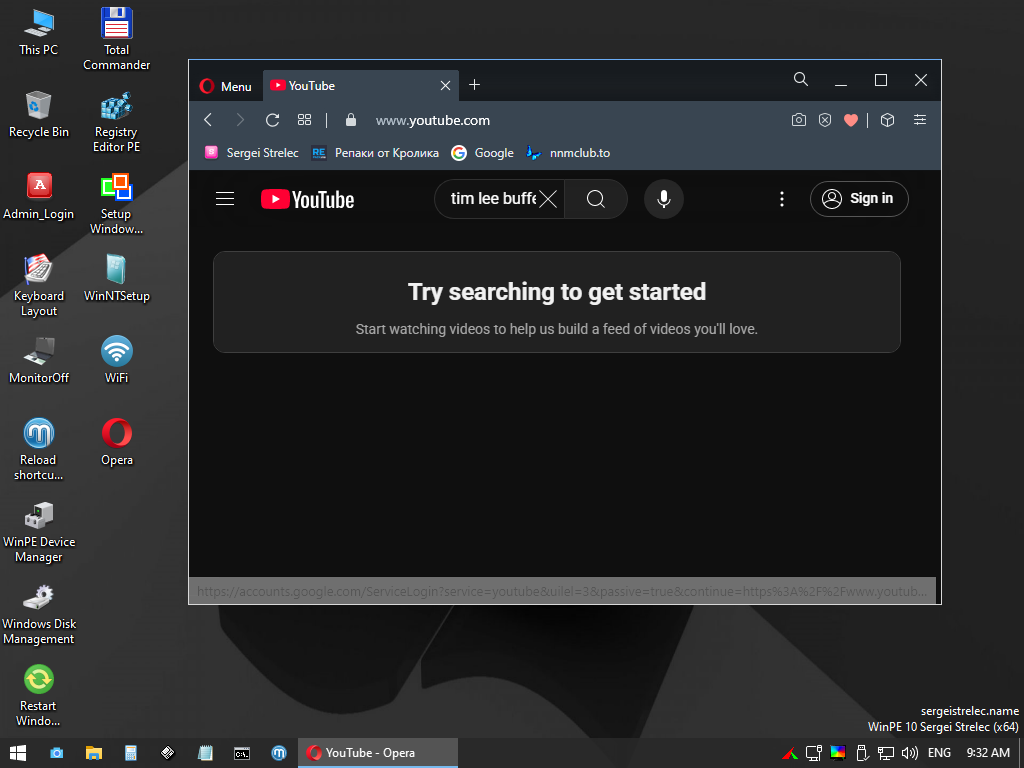1024x768 pixels.
Task: Open the Windows Start button
Action: pos(18,753)
